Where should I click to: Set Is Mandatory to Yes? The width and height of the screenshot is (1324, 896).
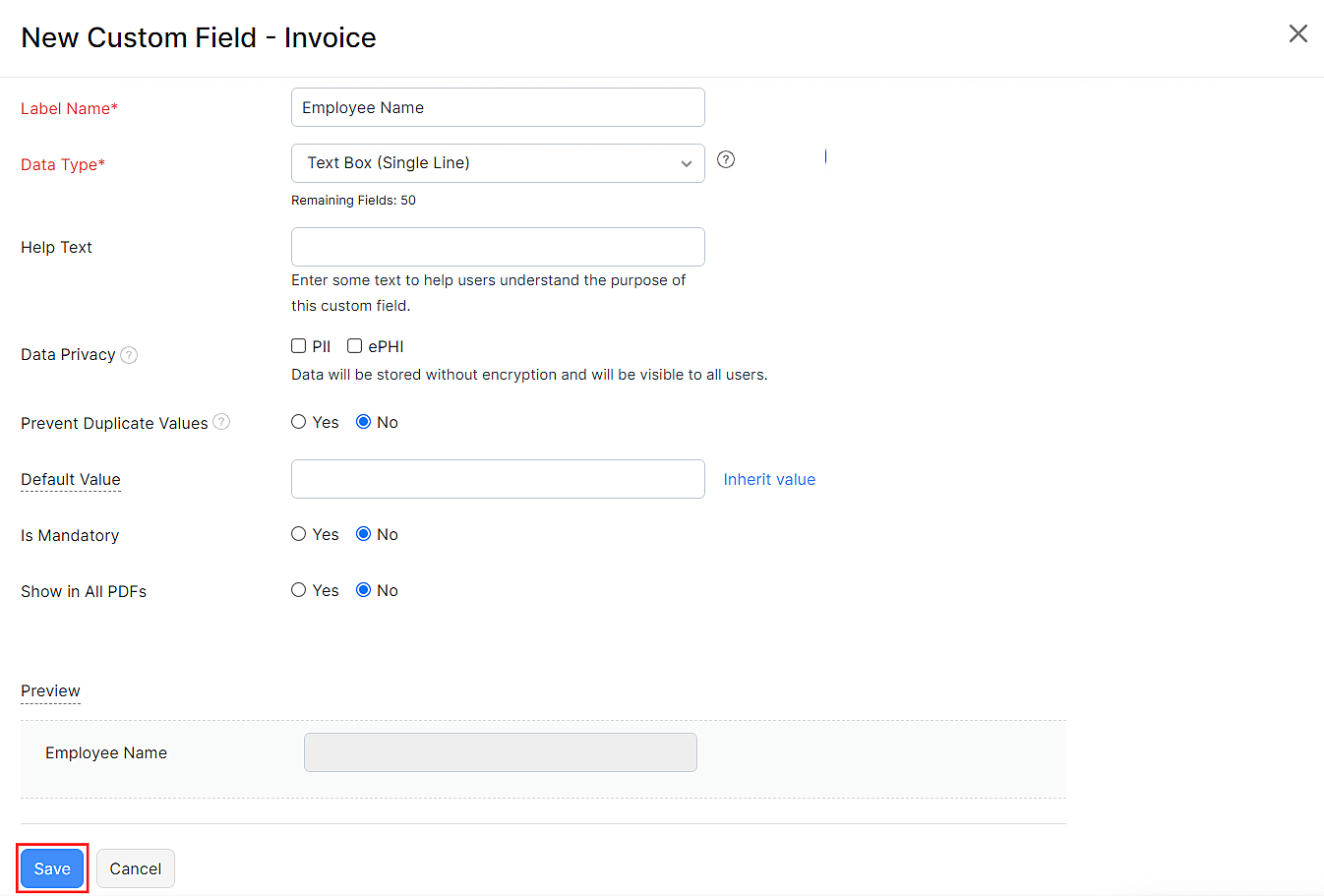(298, 533)
